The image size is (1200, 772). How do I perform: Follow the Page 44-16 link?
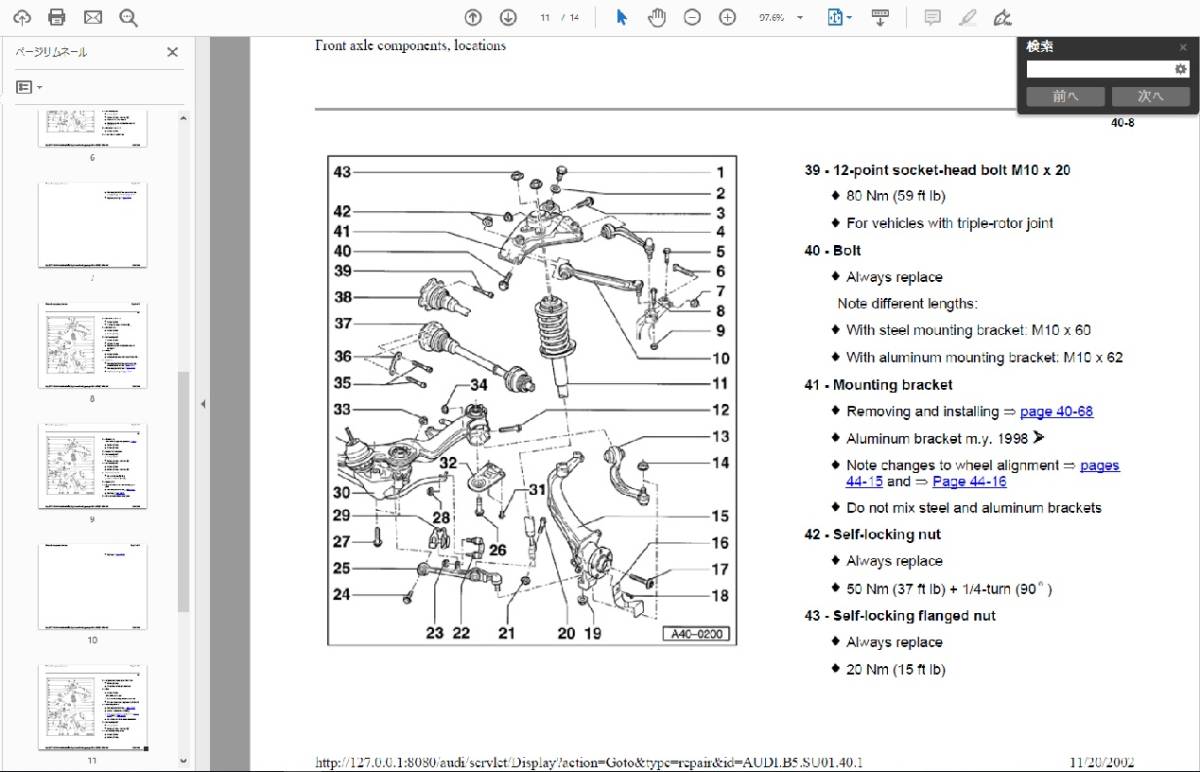tap(969, 482)
